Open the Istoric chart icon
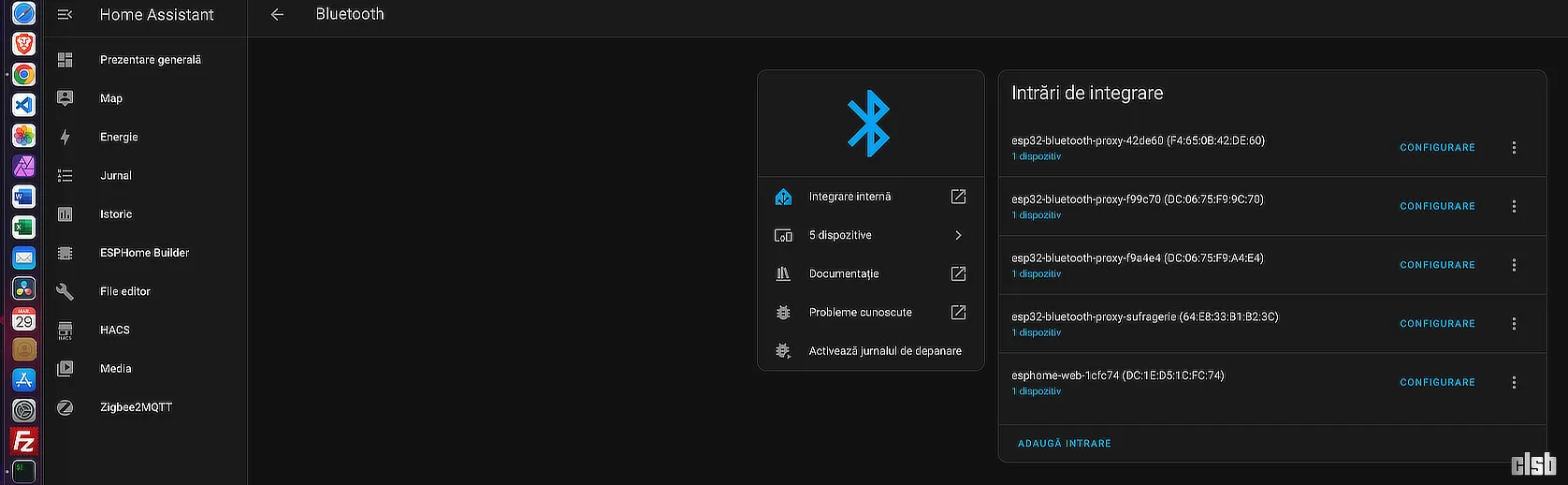 pyautogui.click(x=65, y=214)
